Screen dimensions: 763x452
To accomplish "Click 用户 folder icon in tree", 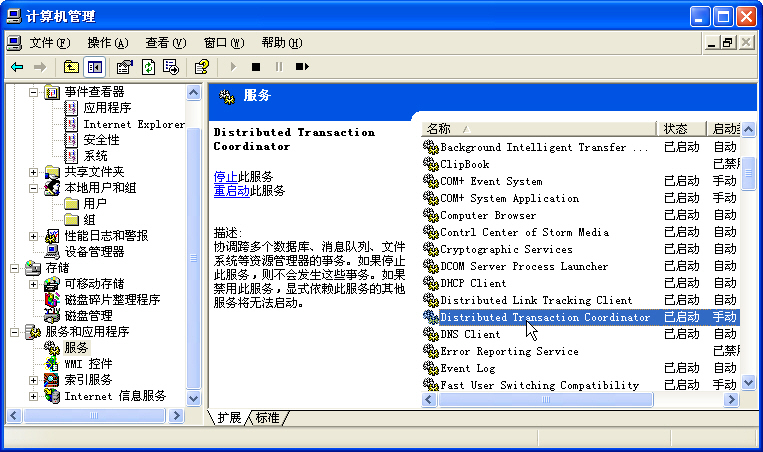I will click(72, 203).
